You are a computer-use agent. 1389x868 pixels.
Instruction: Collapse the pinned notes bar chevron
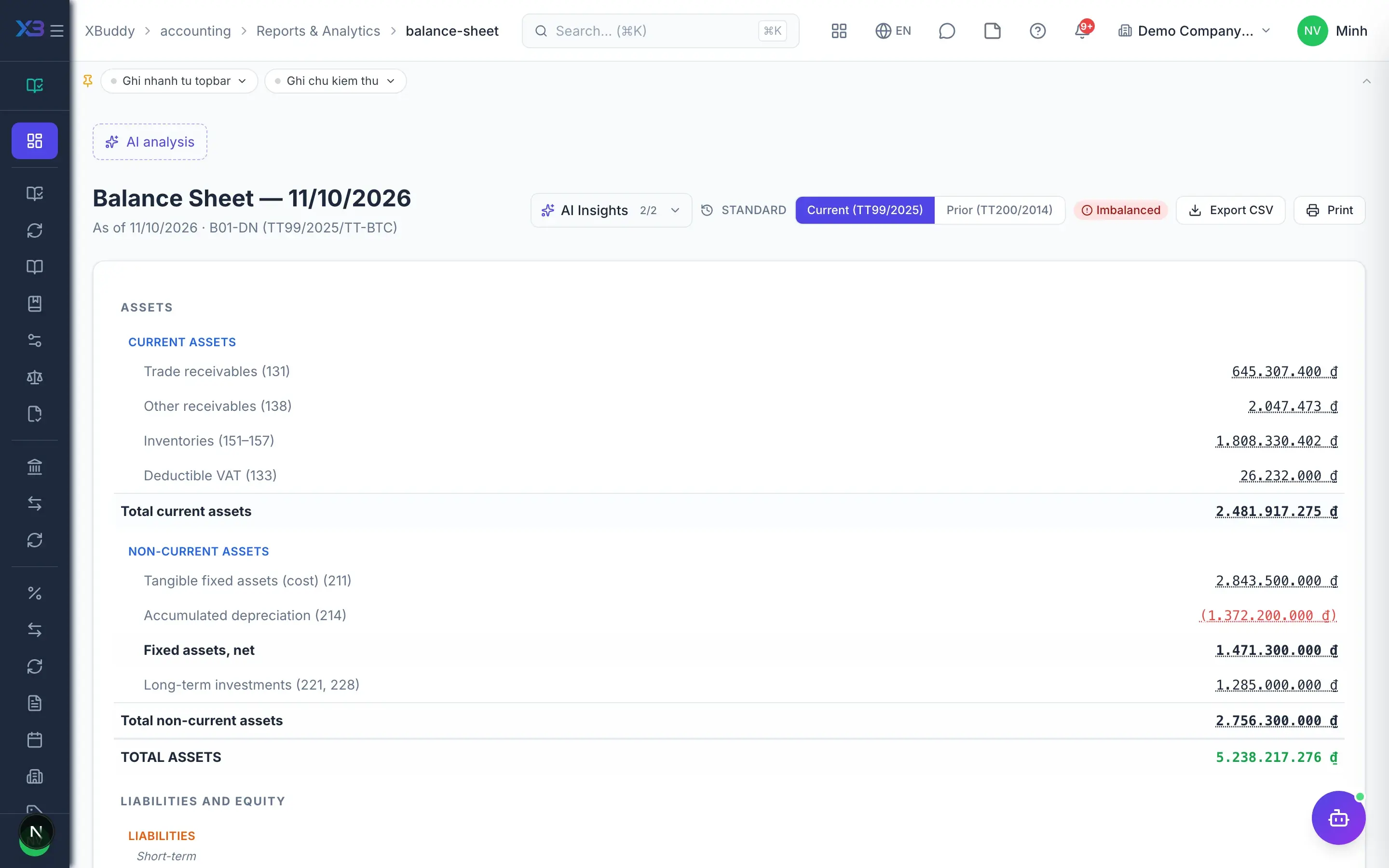coord(1366,81)
